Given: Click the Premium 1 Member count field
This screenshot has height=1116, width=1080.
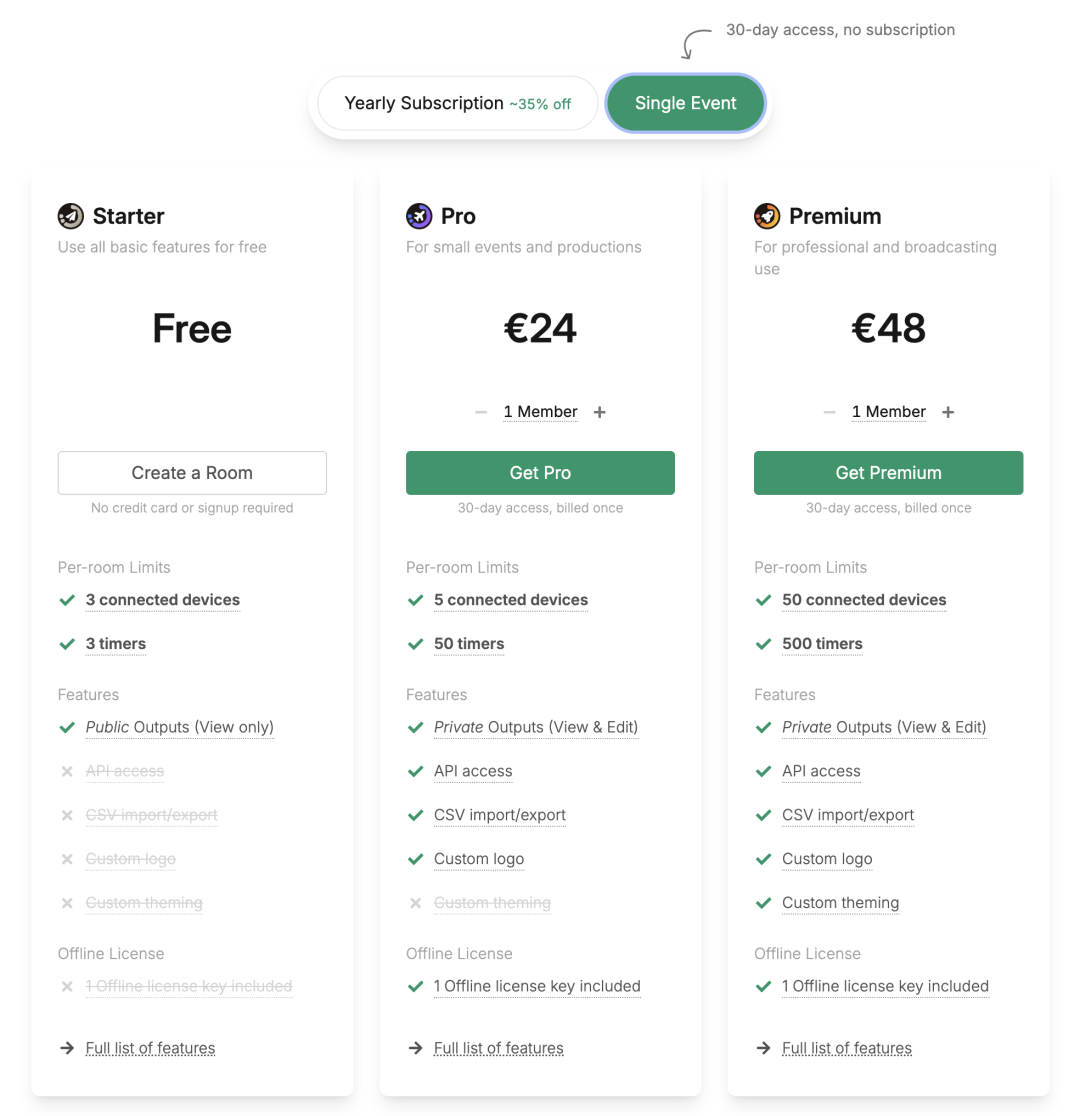Looking at the screenshot, I should (x=888, y=412).
